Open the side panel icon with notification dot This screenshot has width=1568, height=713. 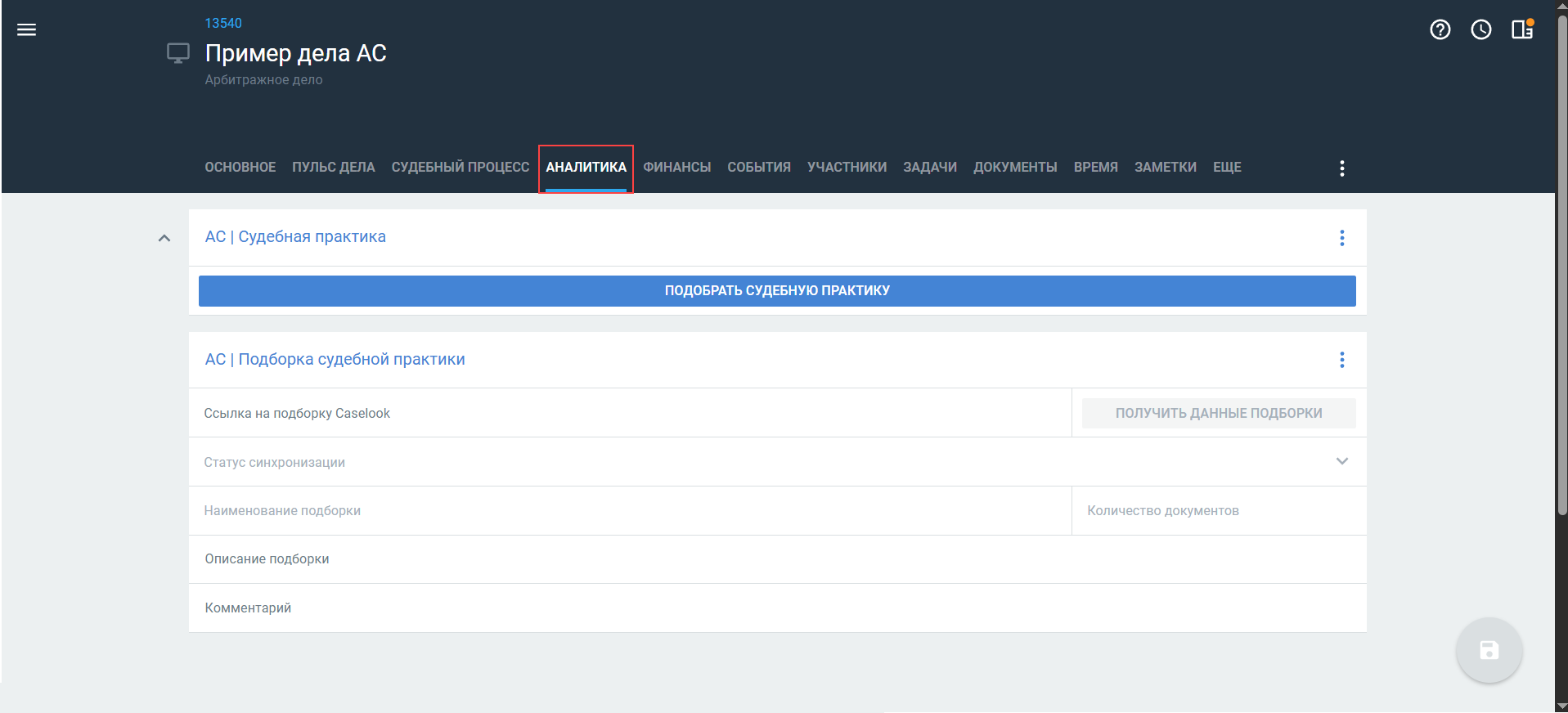pyautogui.click(x=1521, y=30)
